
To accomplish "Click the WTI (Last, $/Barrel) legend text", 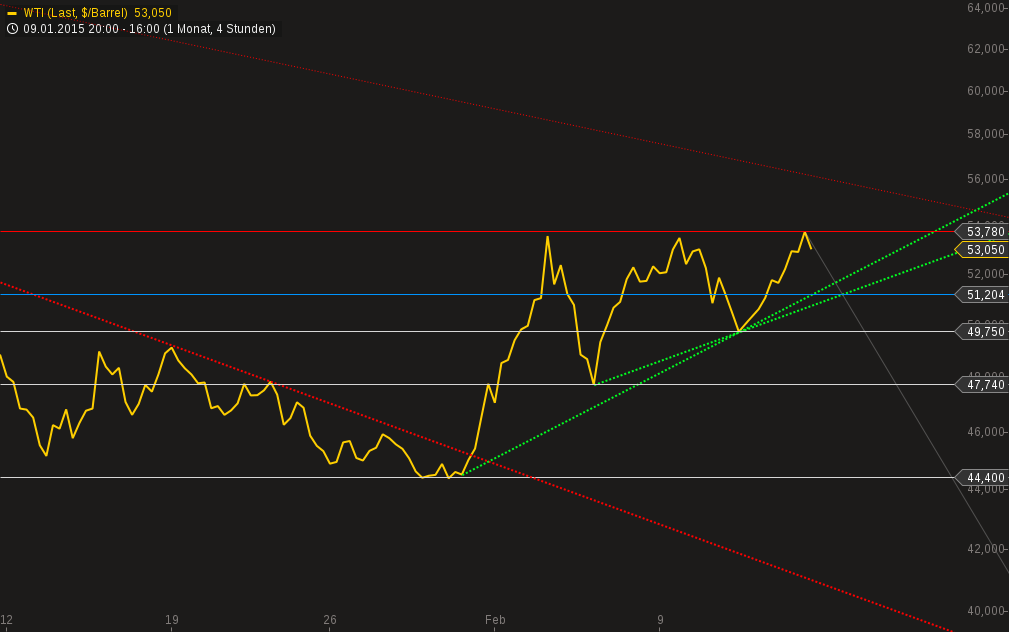I will tap(78, 13).
